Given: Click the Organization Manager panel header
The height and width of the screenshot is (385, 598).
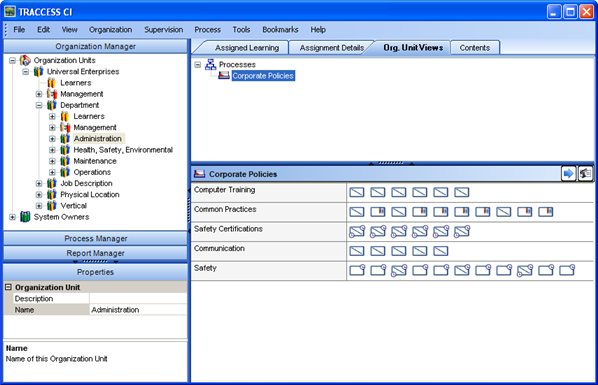Looking at the screenshot, I should point(95,46).
